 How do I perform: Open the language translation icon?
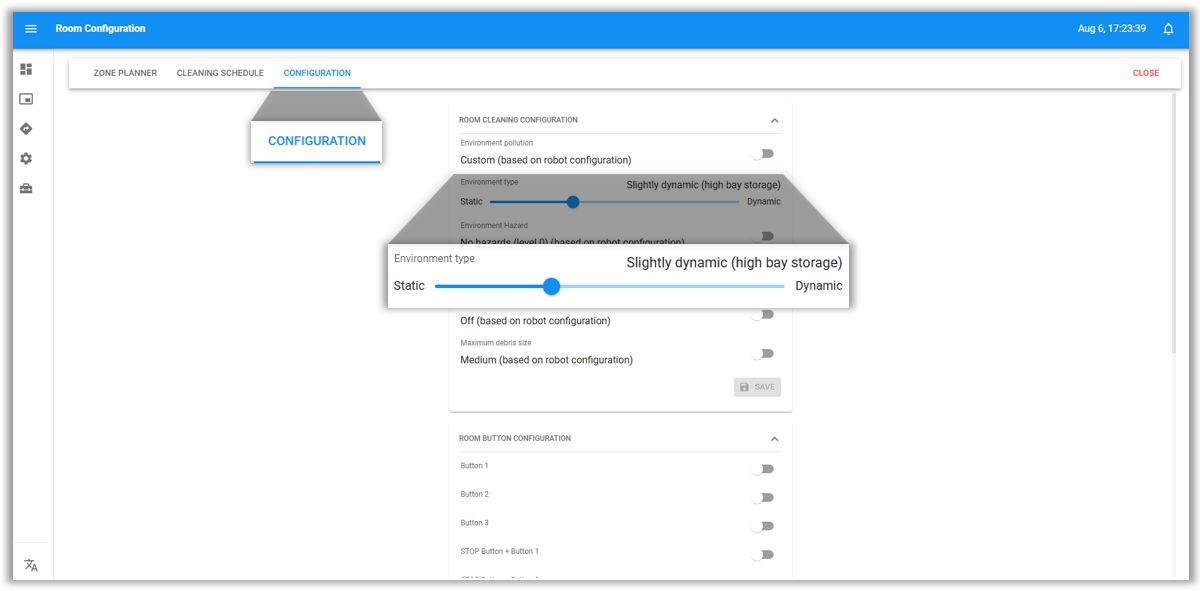point(31,565)
